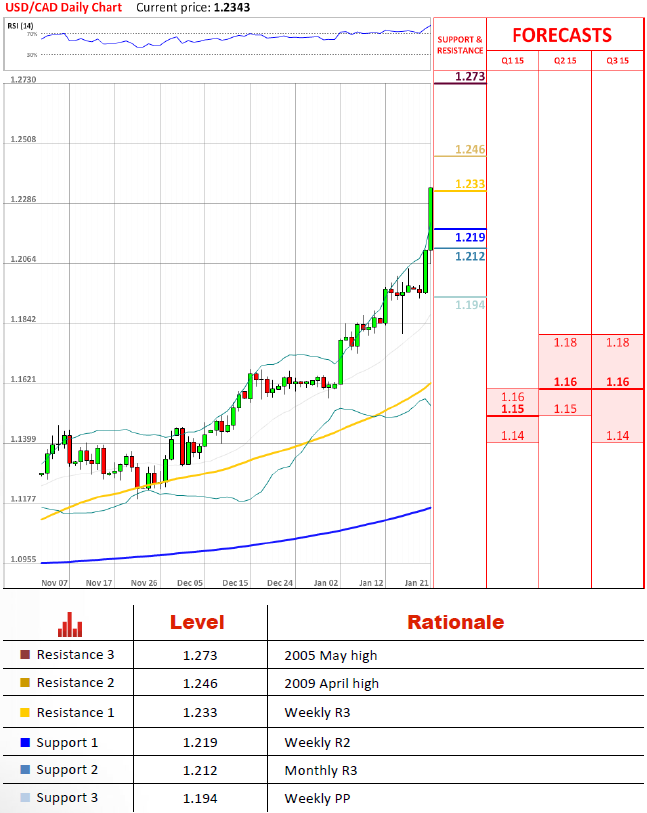Viewport: 647px width, 813px height.
Task: Click the FORECASTS heading
Action: [x=562, y=35]
